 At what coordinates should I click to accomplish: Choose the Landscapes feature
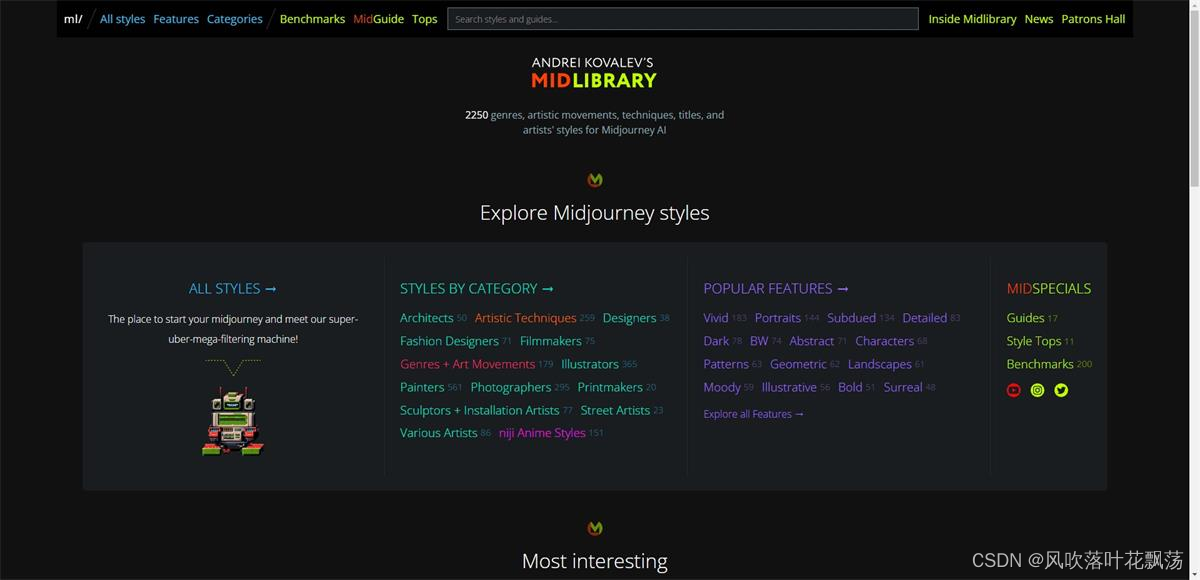(x=880, y=364)
